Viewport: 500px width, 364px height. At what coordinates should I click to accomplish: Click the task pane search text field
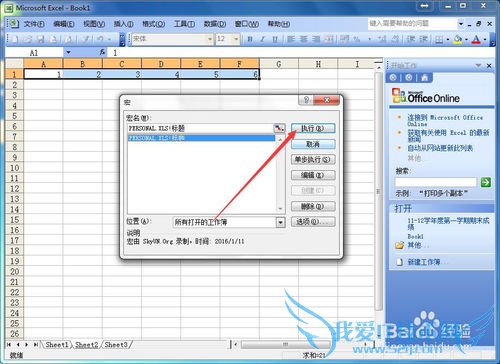(436, 182)
